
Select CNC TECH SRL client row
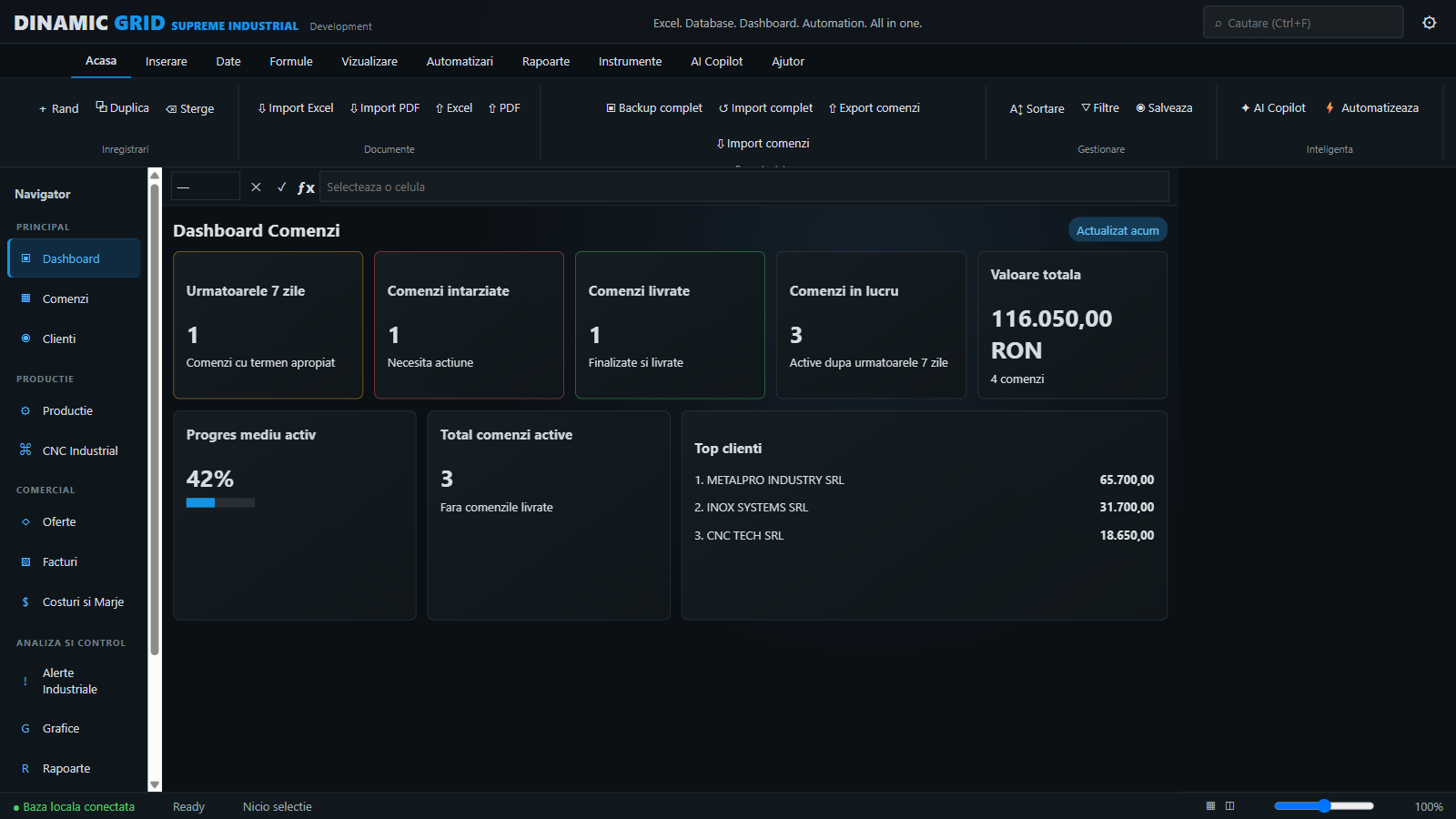924,535
